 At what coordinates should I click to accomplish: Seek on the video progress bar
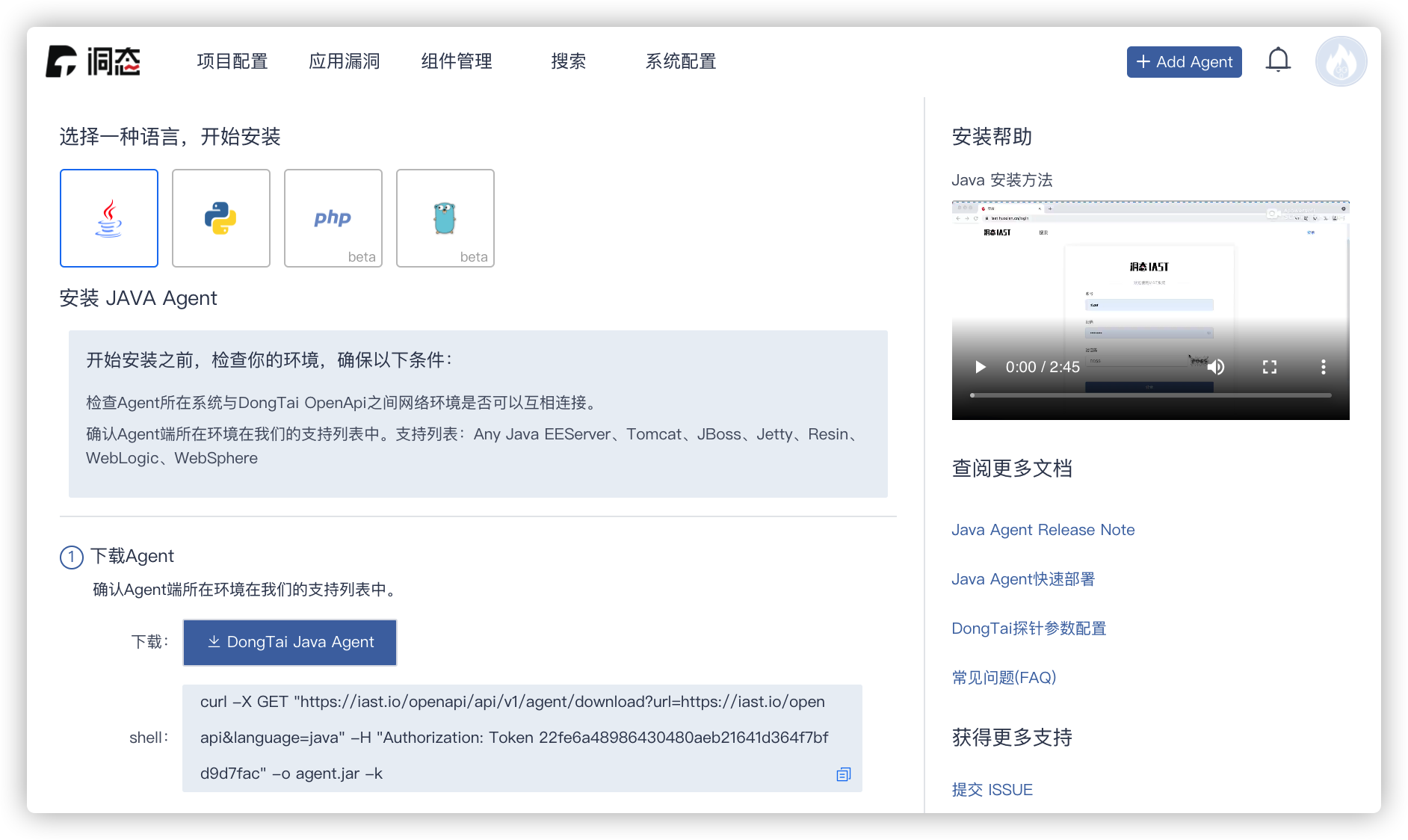1151,394
